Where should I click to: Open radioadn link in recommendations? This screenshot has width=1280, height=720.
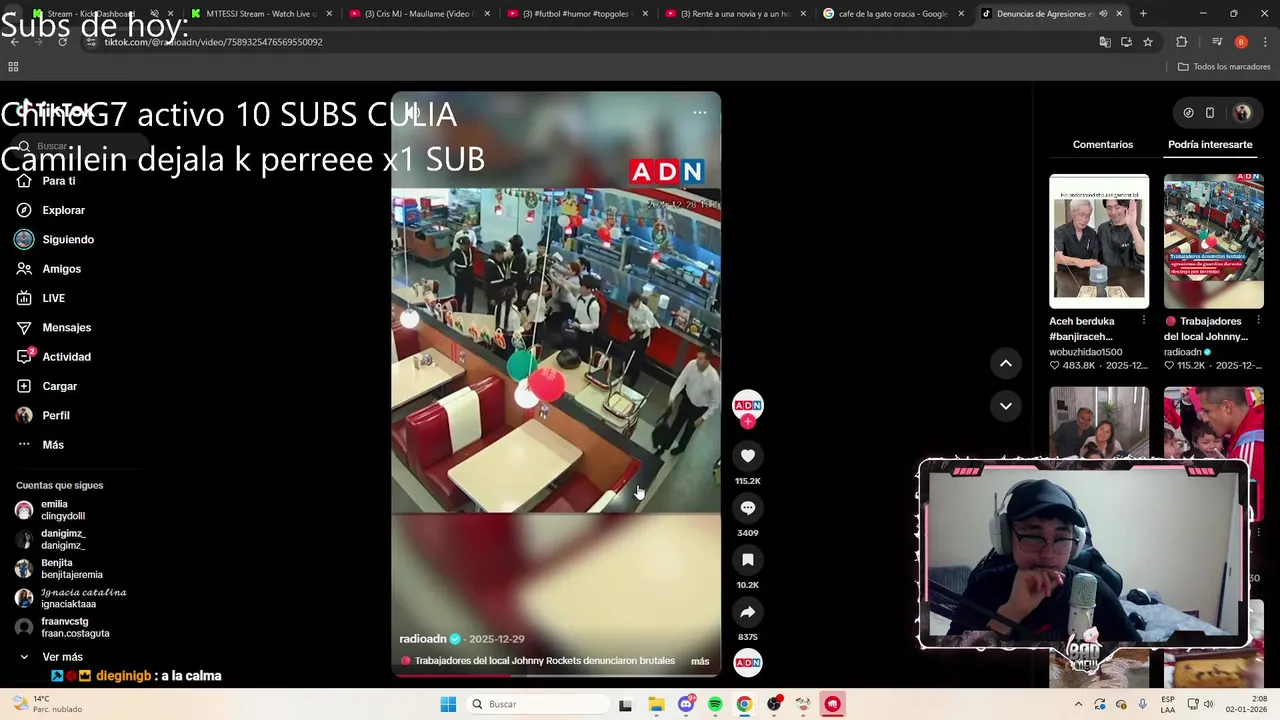1183,352
